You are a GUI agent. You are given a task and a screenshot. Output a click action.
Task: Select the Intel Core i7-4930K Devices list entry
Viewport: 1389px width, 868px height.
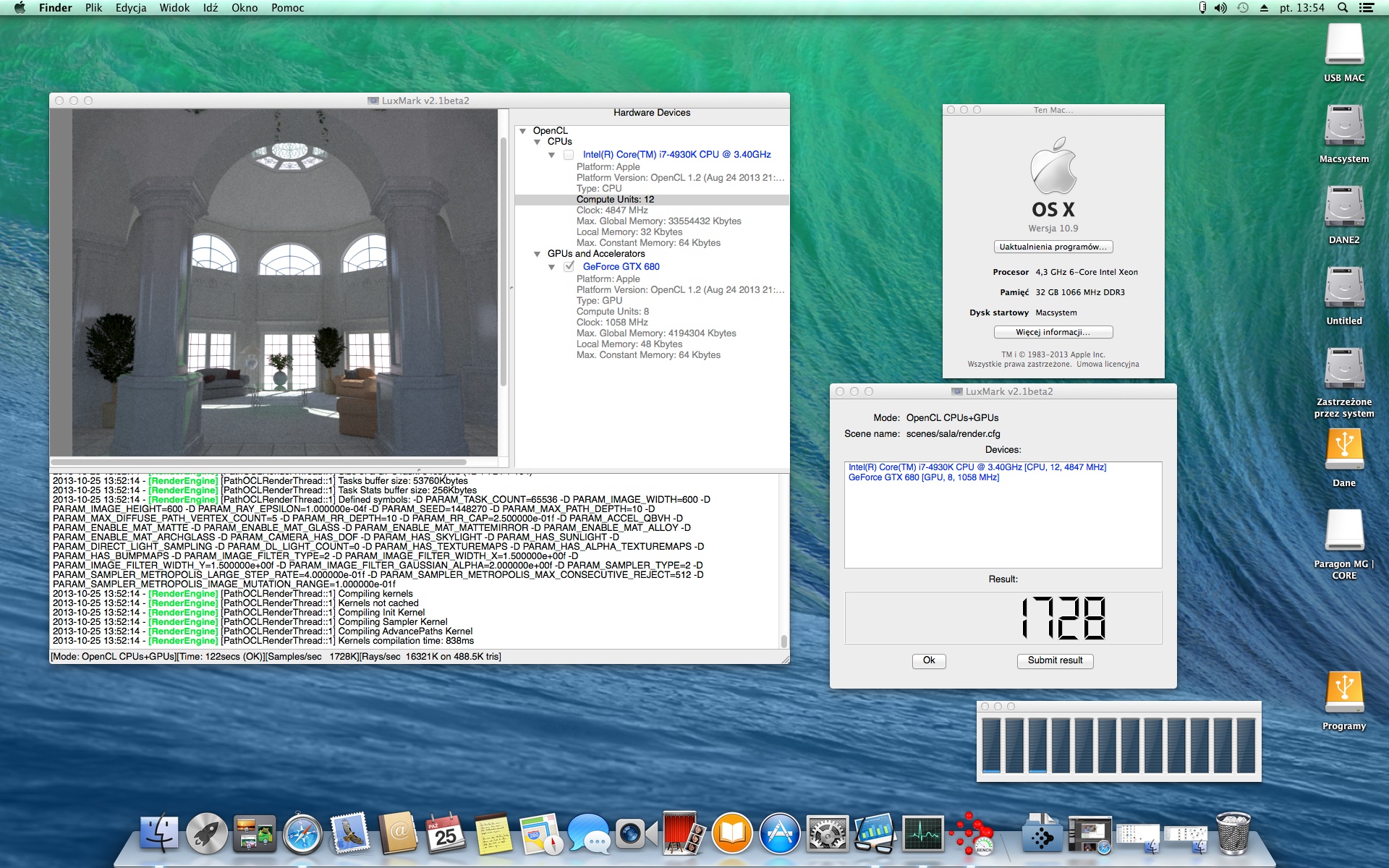(977, 467)
